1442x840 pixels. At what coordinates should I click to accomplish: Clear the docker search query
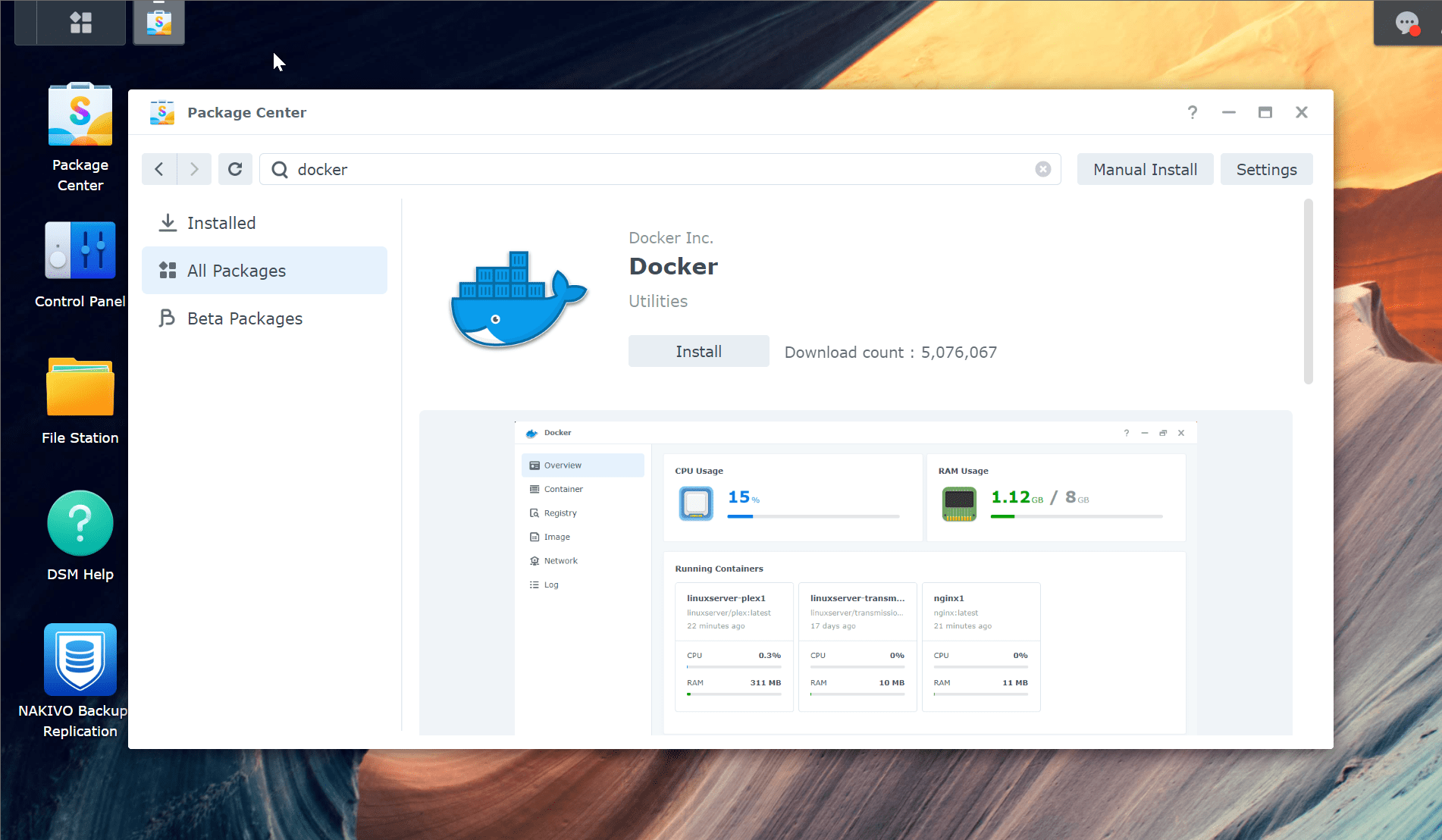click(x=1042, y=169)
